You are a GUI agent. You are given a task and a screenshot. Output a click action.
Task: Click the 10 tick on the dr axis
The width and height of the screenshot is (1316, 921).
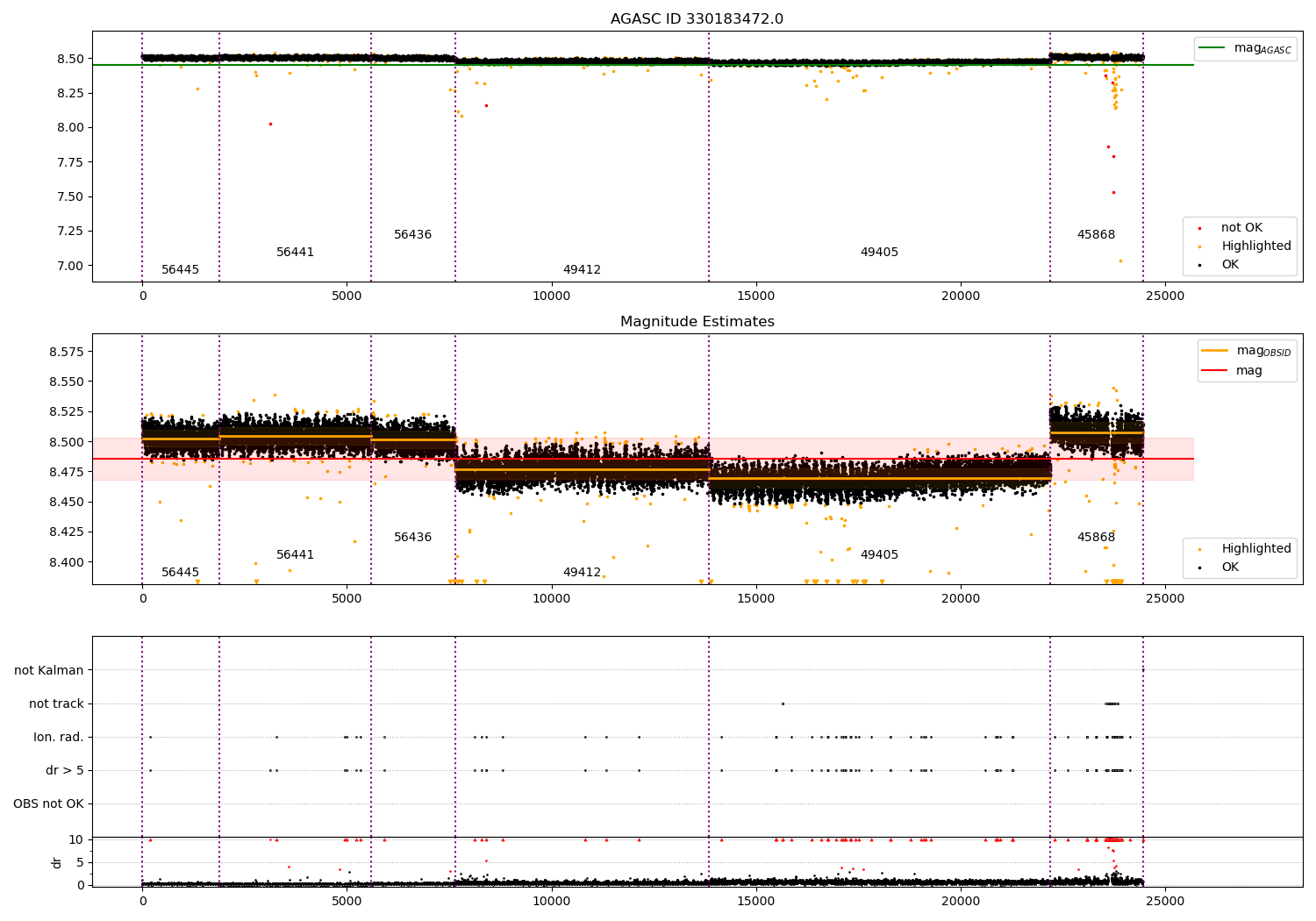[x=76, y=840]
